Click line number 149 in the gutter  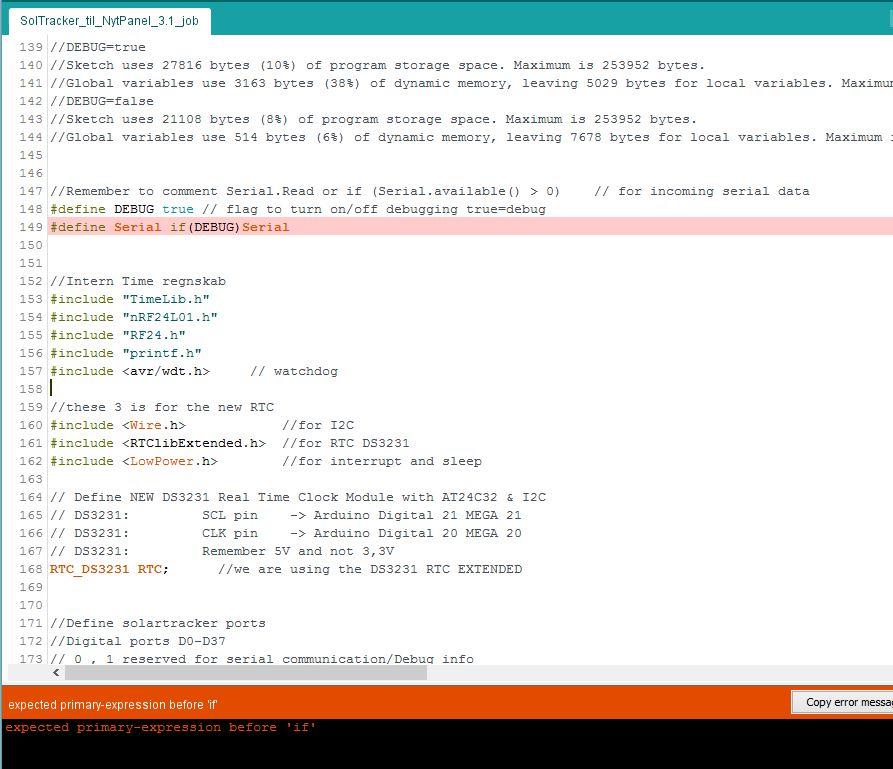coord(31,227)
